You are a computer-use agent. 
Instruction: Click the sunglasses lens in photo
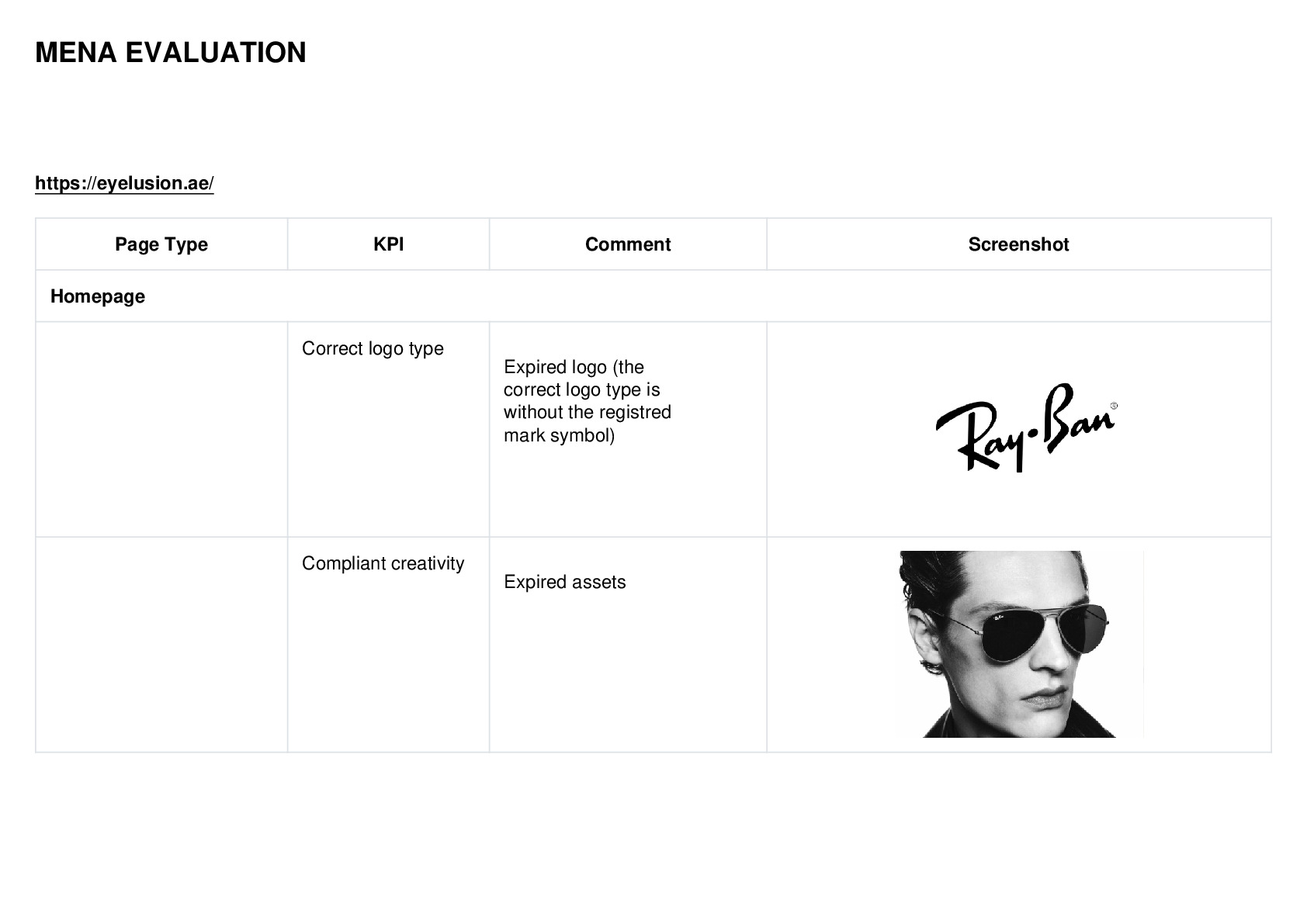point(1018,635)
